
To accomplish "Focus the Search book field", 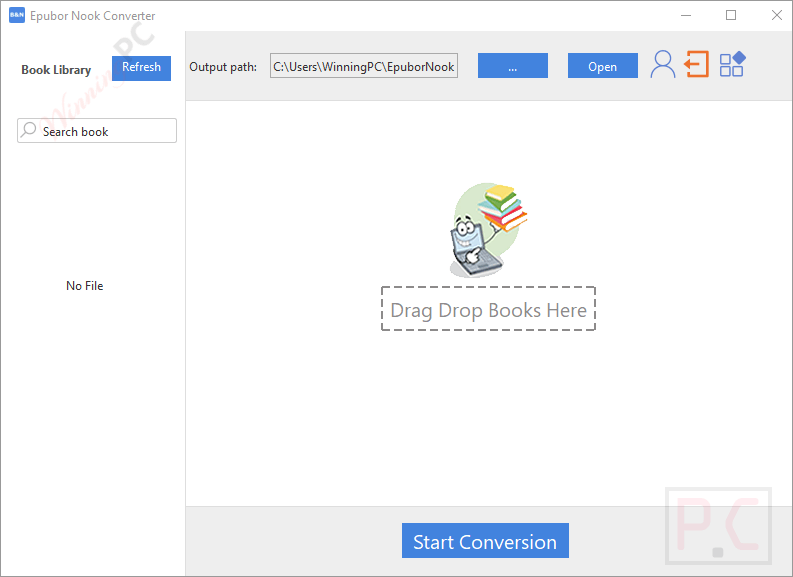I will coord(97,131).
